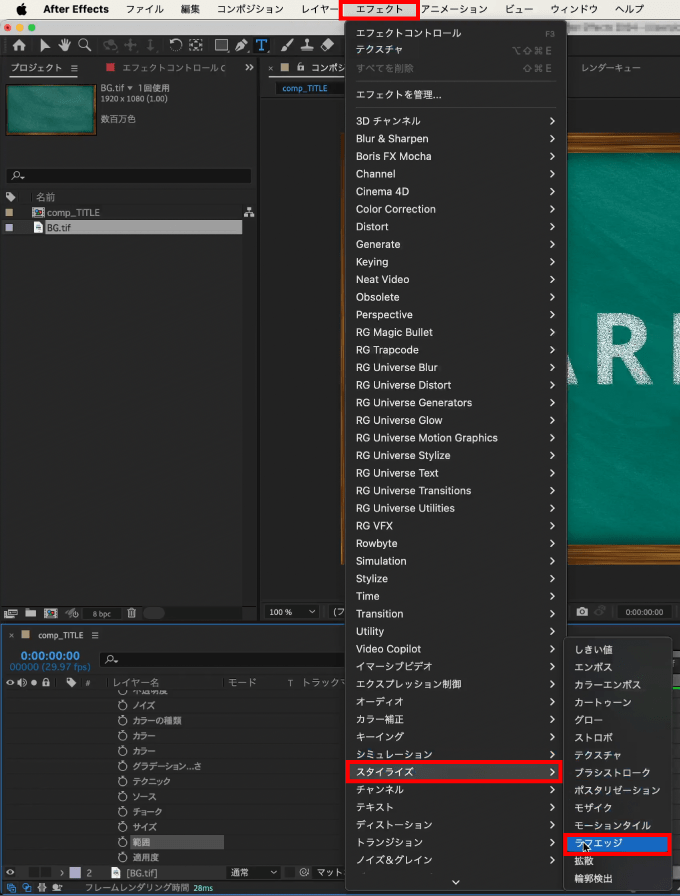Select the Clone Stamp tool
This screenshot has width=680, height=896.
point(307,45)
